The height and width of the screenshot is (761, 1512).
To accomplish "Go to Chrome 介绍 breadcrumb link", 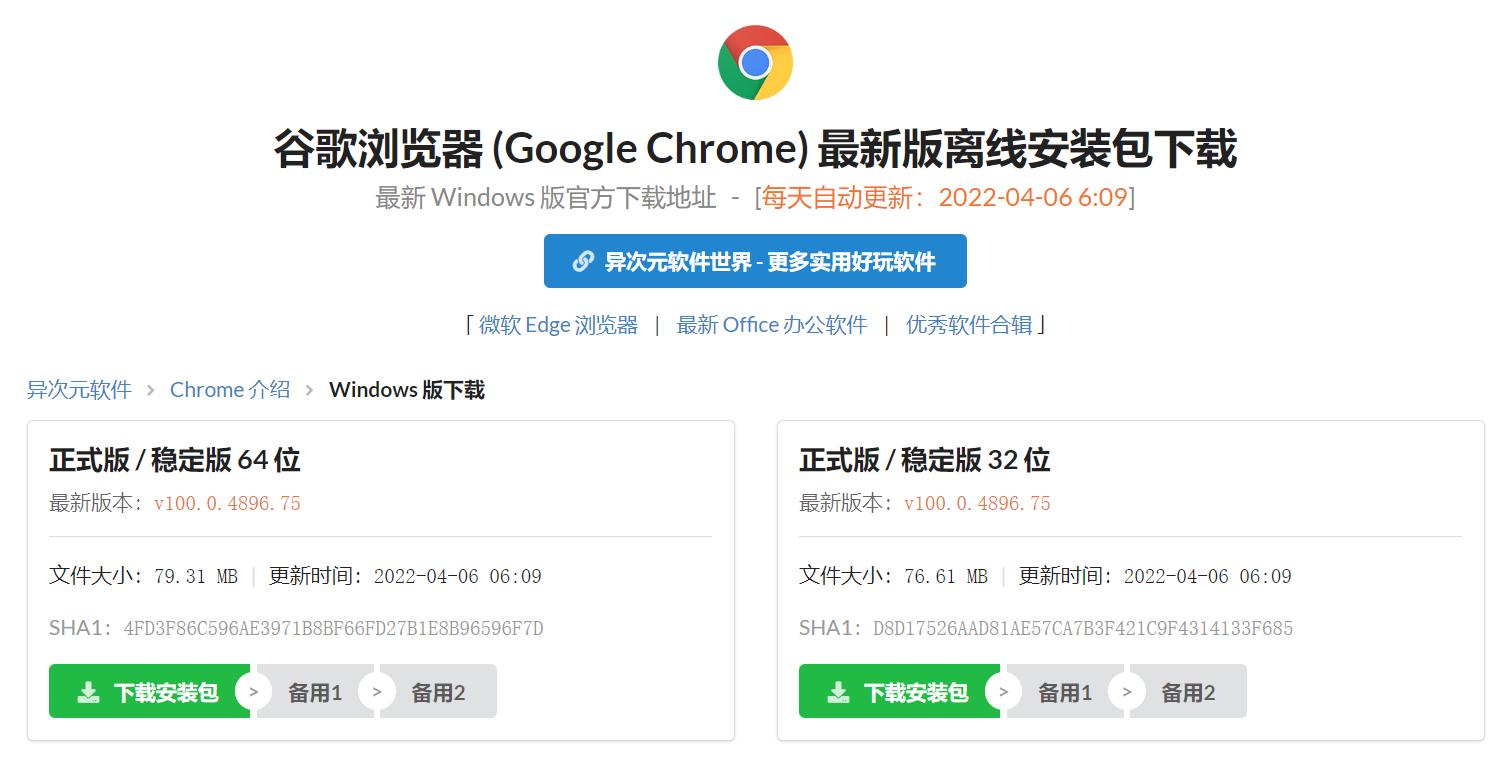I will (230, 390).
